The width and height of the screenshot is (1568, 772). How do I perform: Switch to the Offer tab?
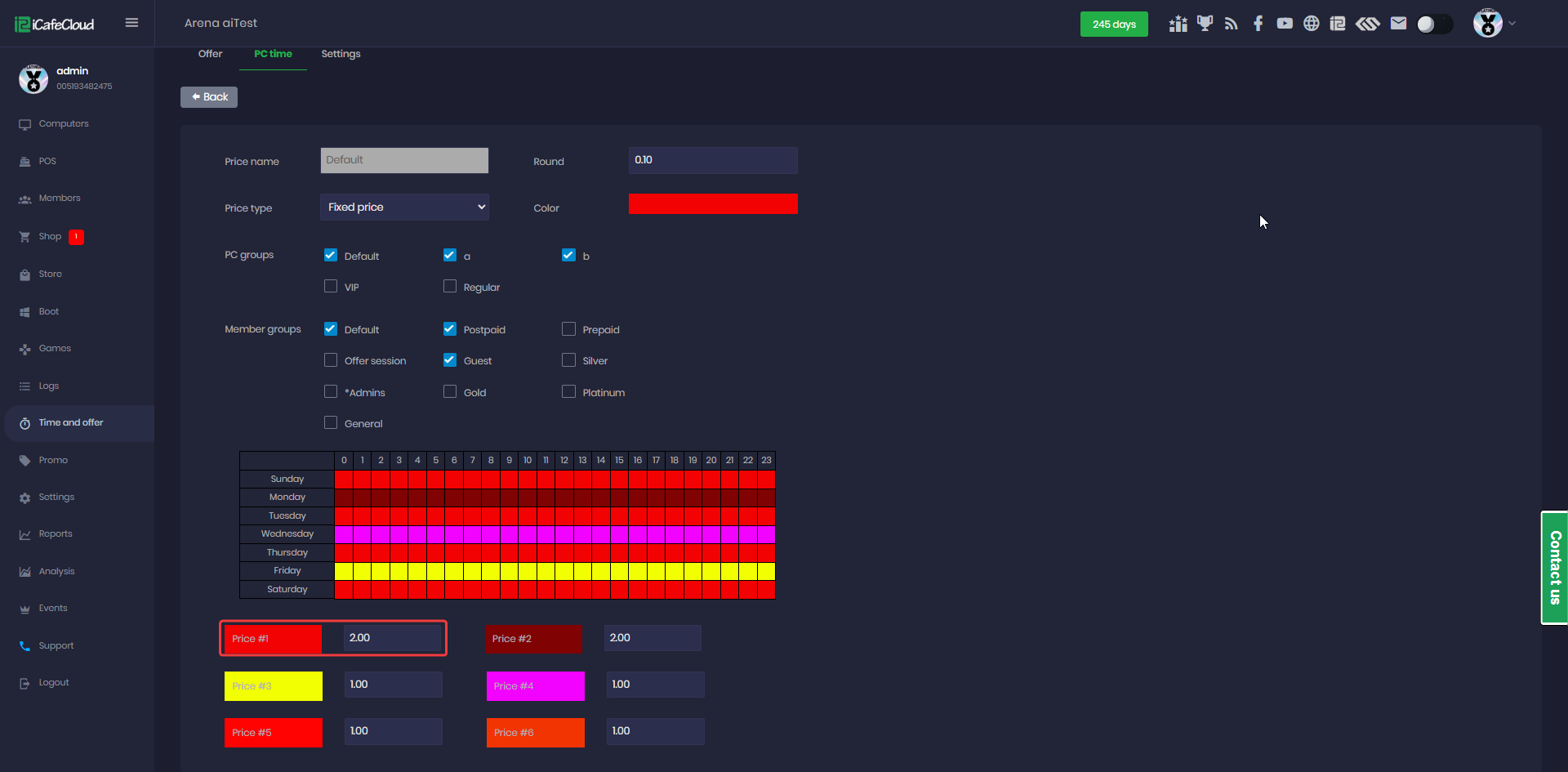click(x=210, y=54)
